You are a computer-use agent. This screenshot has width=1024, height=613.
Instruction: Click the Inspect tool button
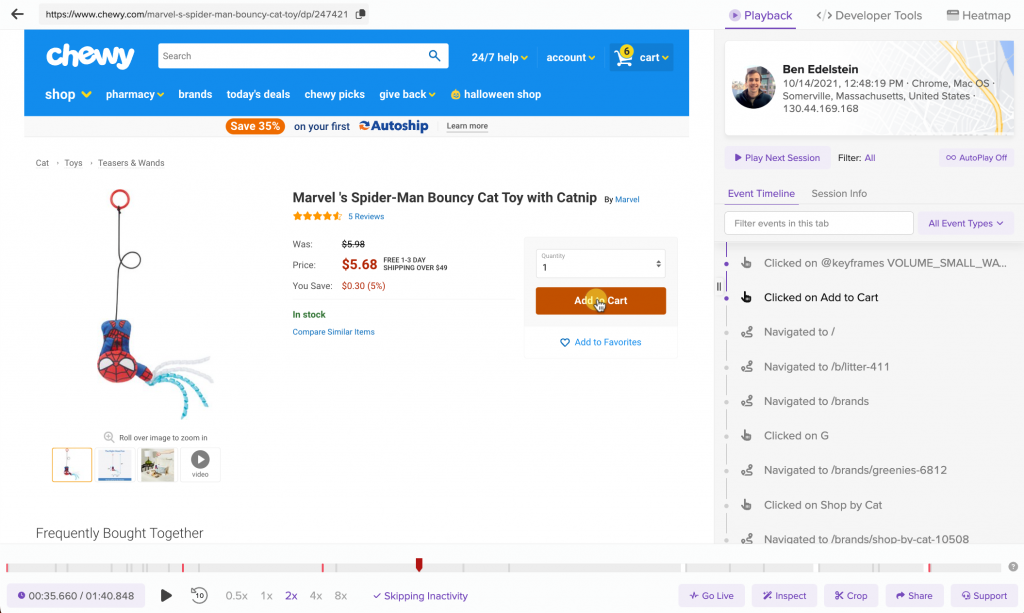click(784, 595)
